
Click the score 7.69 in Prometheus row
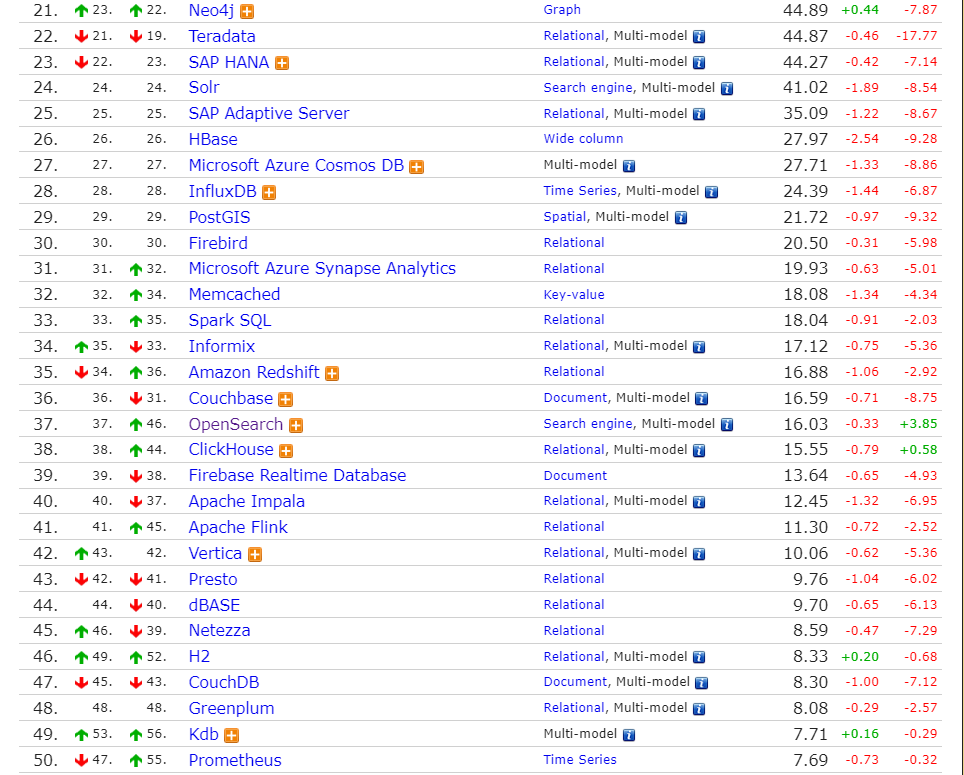click(810, 761)
